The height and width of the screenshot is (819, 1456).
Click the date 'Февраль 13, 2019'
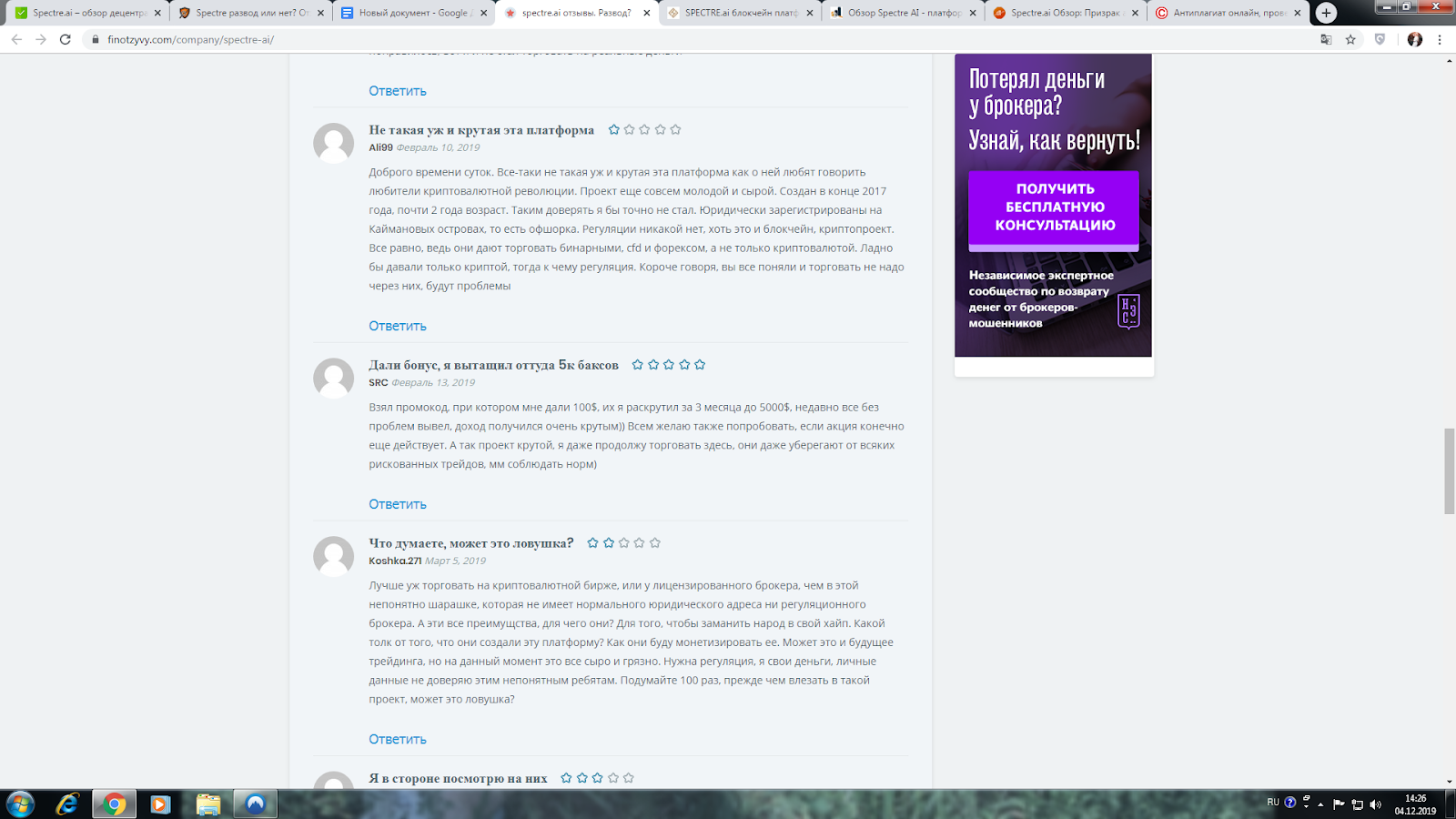point(433,382)
